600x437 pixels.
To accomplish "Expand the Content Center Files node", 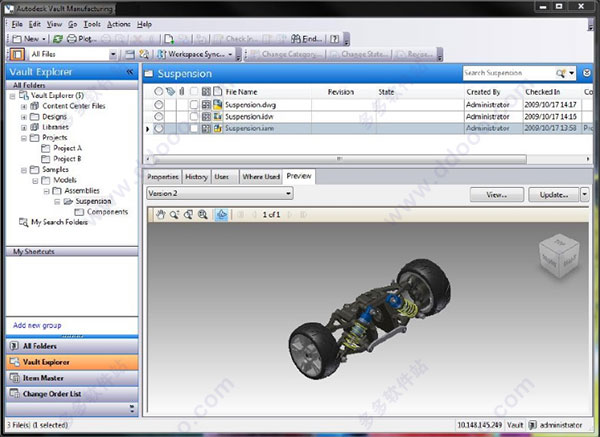I will click(24, 106).
